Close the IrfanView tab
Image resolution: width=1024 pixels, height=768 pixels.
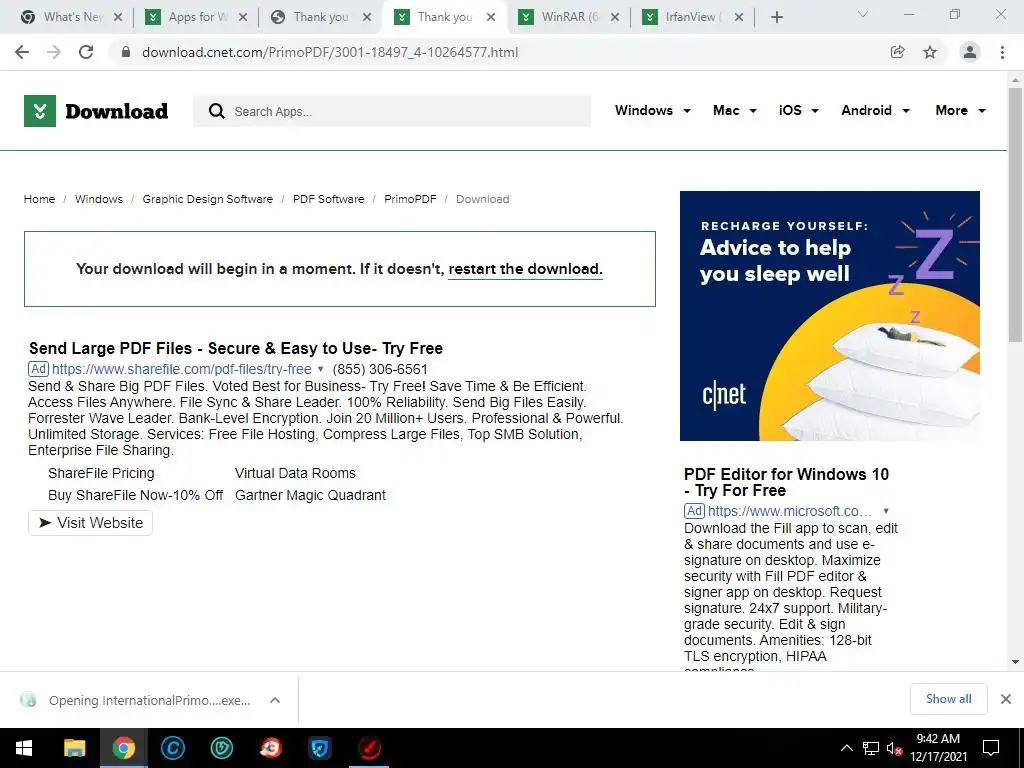pos(739,17)
